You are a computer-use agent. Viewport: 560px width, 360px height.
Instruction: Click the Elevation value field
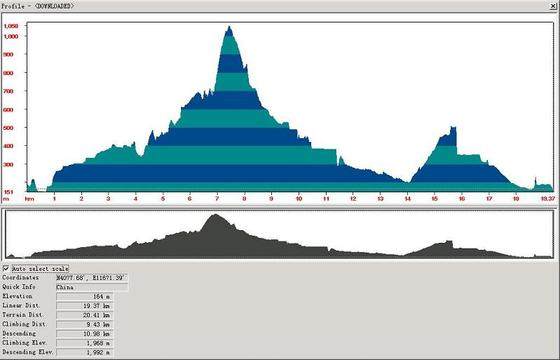coord(84,296)
